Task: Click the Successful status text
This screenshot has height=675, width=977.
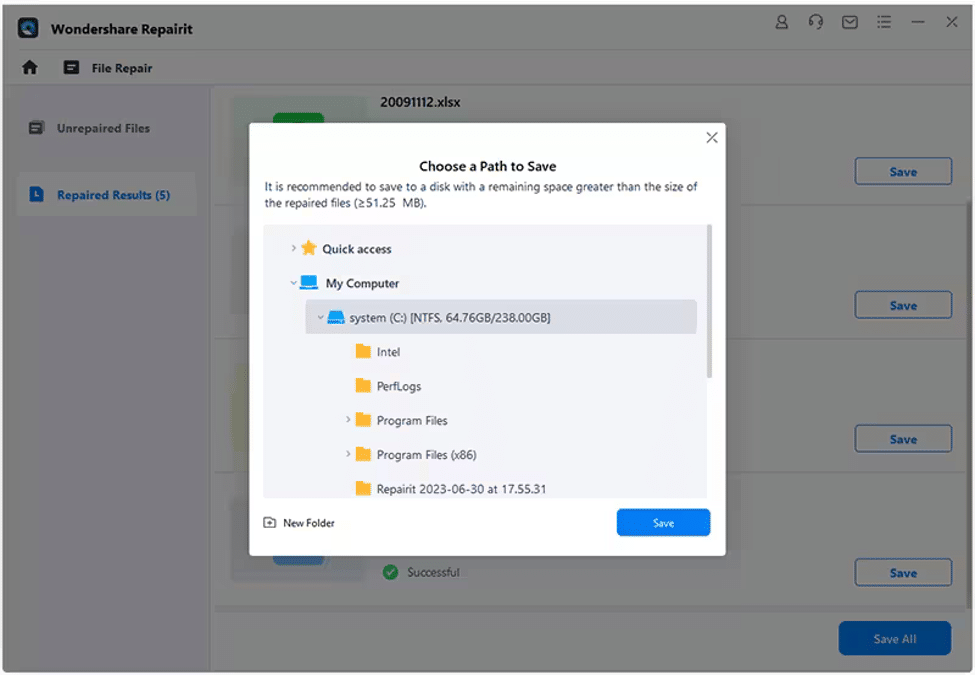Action: coord(433,572)
